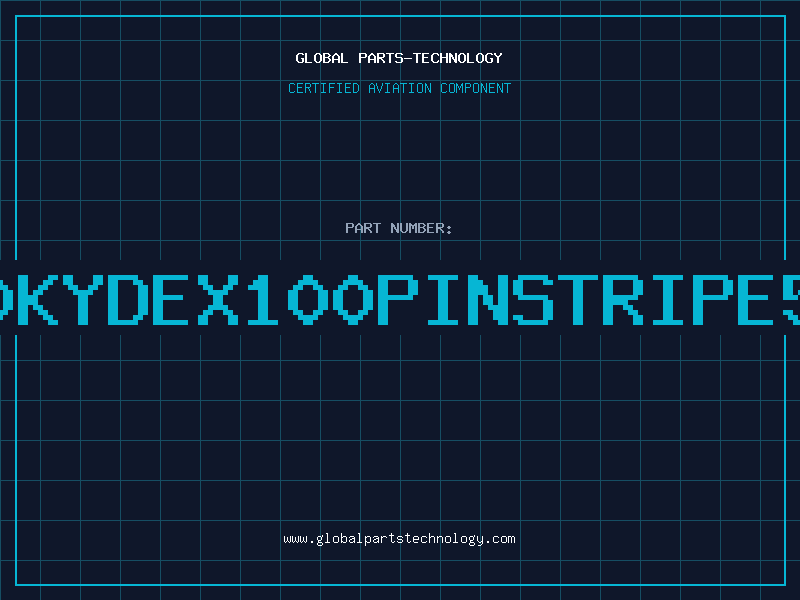800x600 pixels.
Task: Open the www.globalpartstechnology.com link
Action: pyautogui.click(x=399, y=539)
